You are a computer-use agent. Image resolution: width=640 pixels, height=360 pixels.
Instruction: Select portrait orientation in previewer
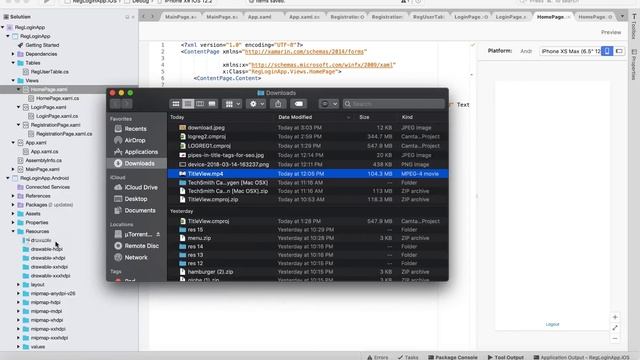(x=607, y=51)
